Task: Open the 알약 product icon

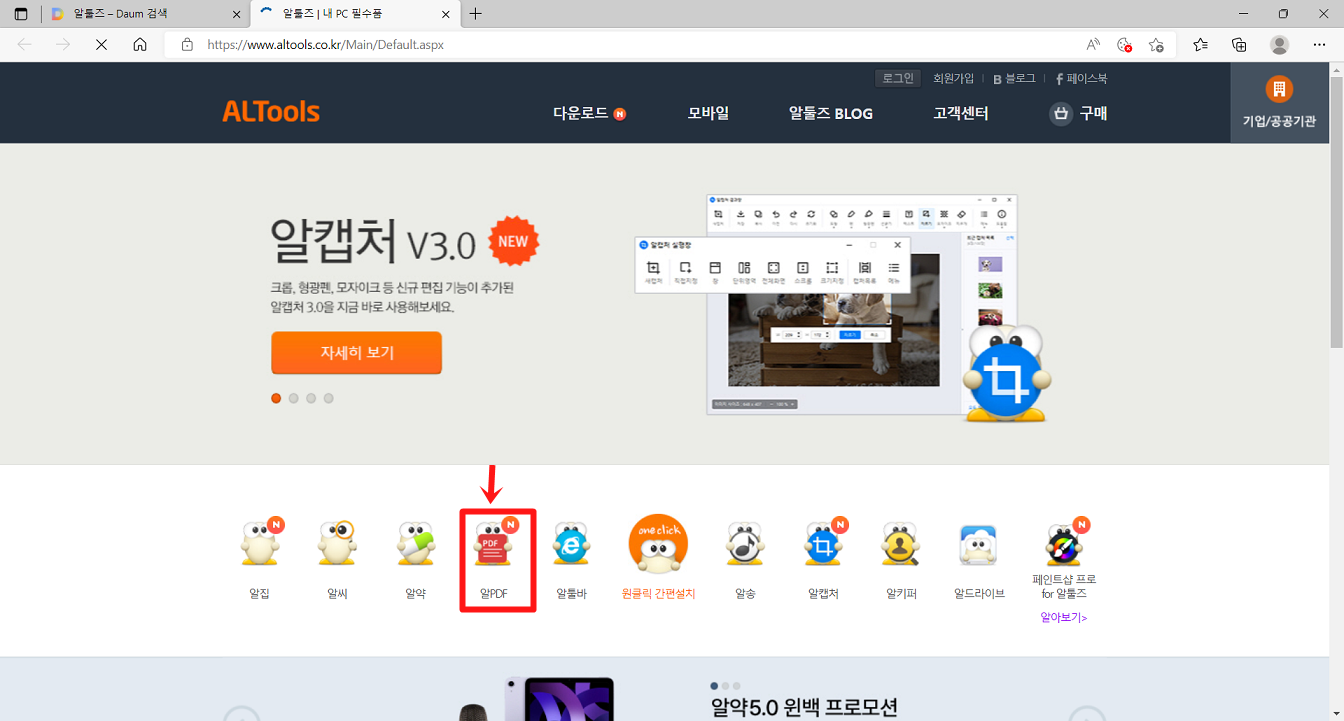Action: click(415, 544)
